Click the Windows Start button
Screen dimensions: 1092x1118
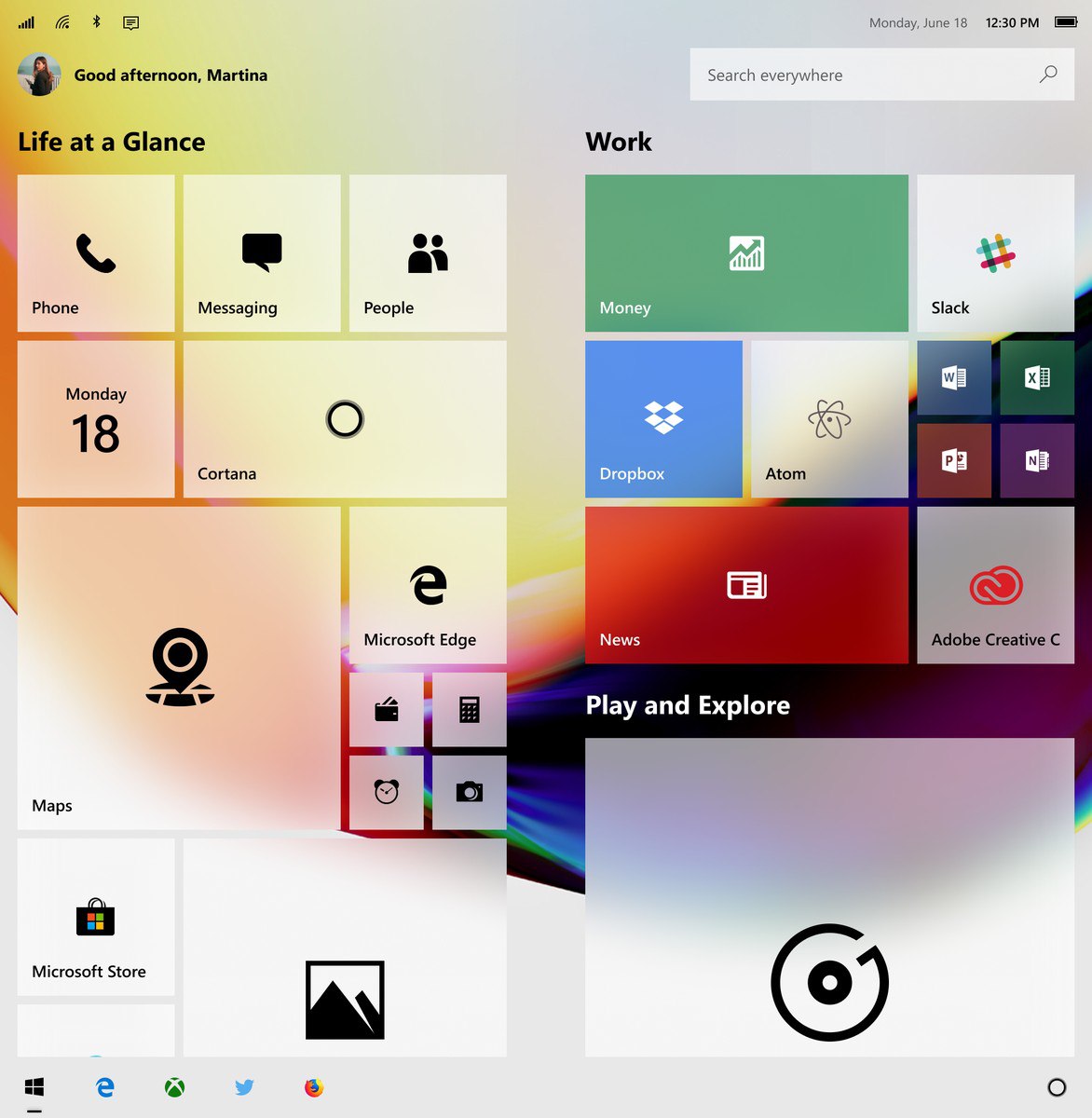tap(34, 1087)
